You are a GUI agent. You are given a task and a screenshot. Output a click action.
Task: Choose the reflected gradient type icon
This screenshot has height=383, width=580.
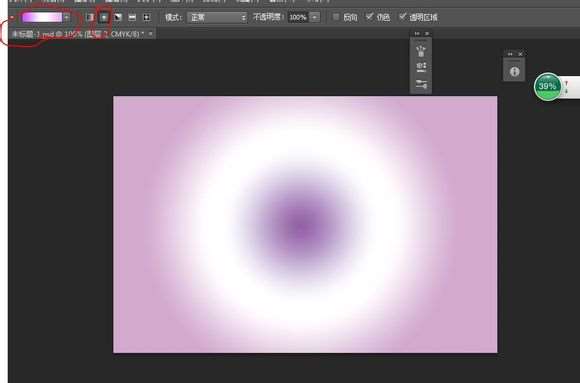coord(132,17)
